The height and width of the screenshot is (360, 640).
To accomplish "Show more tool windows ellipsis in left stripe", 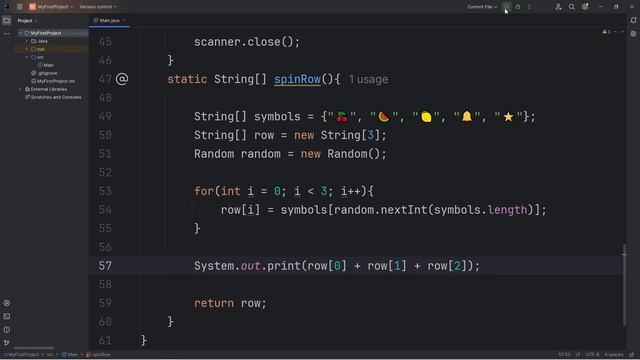I will point(7,33).
